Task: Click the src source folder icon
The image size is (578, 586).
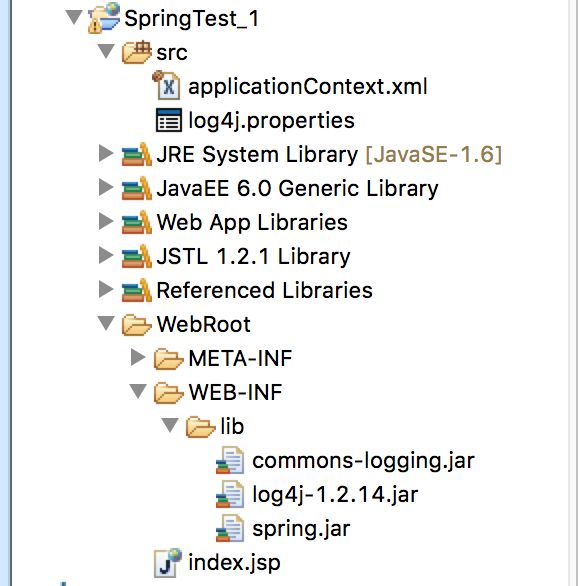Action: pyautogui.click(x=137, y=52)
